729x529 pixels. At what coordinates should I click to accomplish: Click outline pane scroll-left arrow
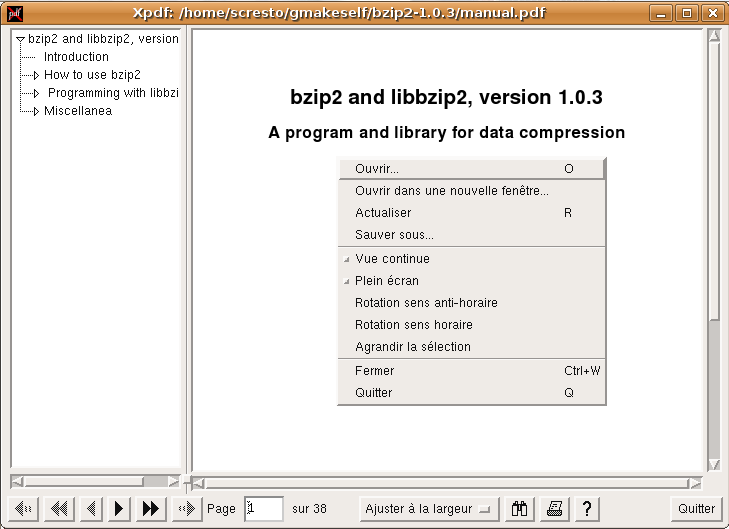click(x=17, y=482)
